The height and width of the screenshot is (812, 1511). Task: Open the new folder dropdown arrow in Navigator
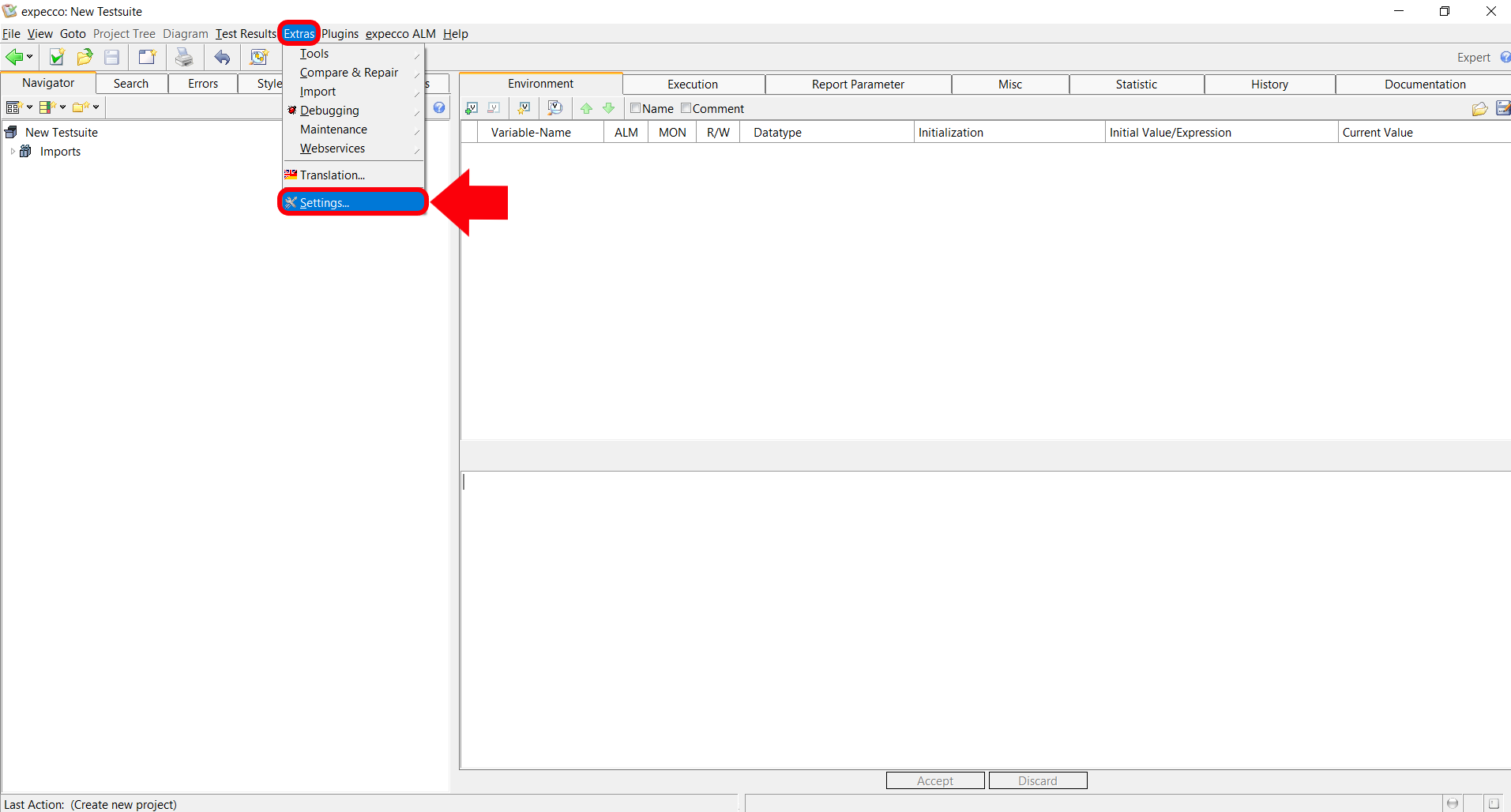(96, 107)
